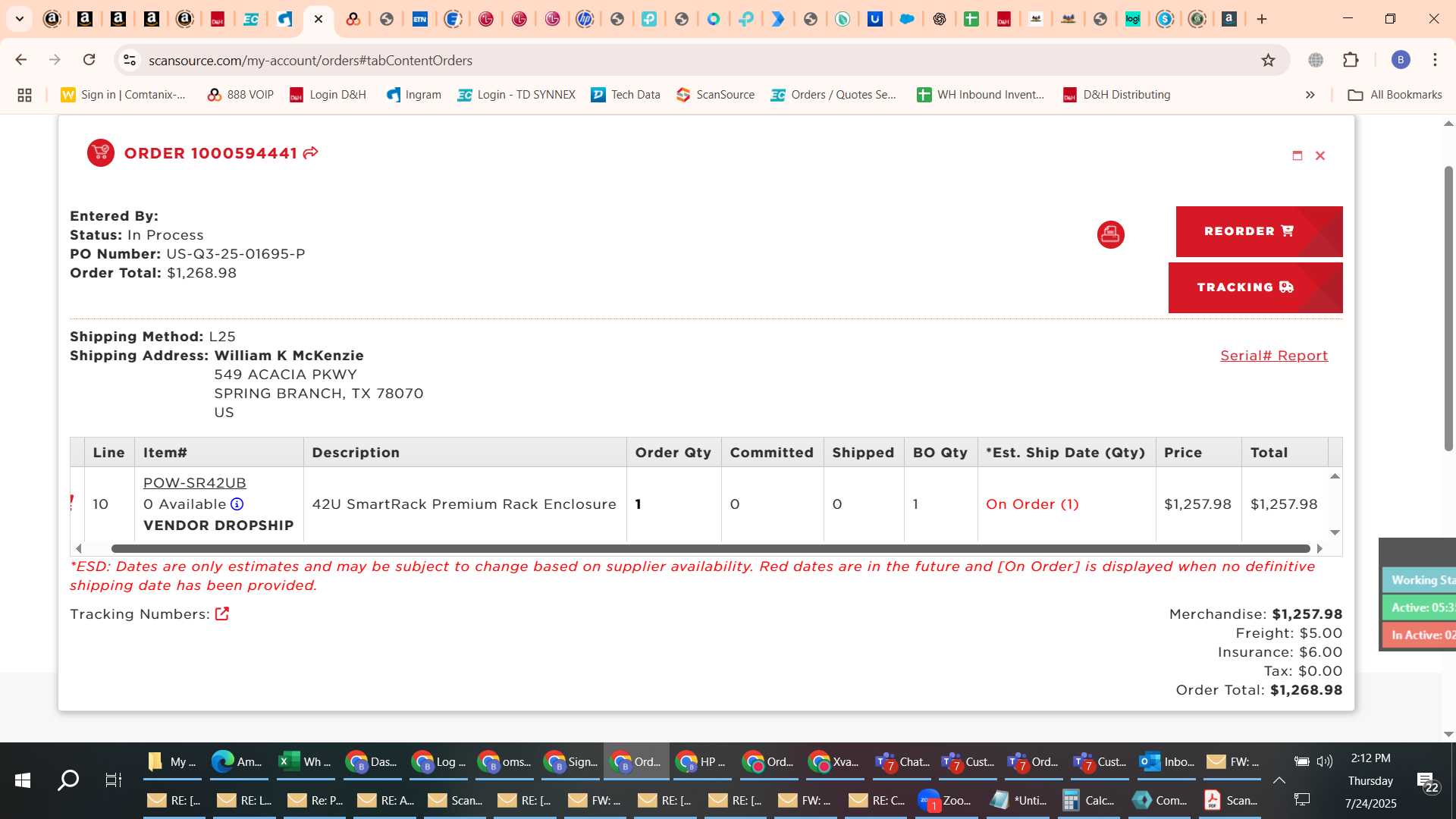This screenshot has height=819, width=1456.
Task: Bookmark this page with the star icon
Action: tap(1268, 60)
